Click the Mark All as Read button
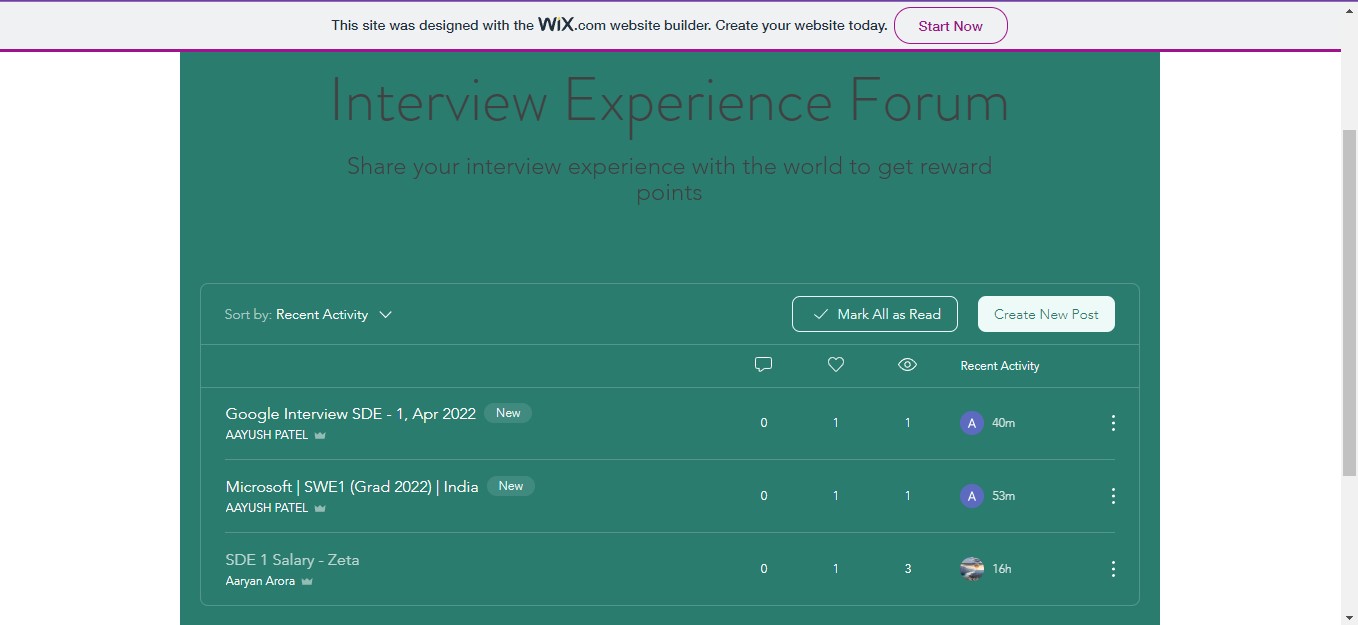The image size is (1358, 625). 875,314
